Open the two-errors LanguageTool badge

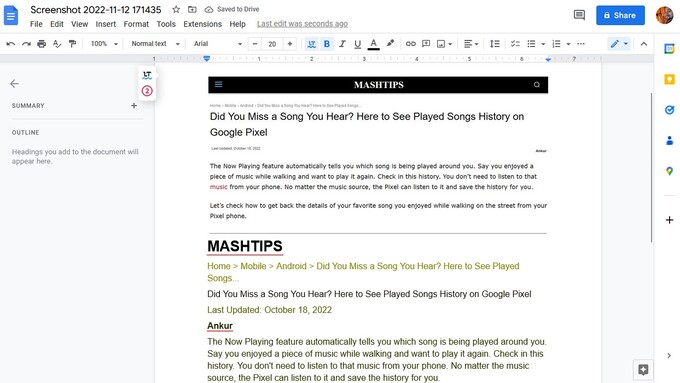pos(147,91)
